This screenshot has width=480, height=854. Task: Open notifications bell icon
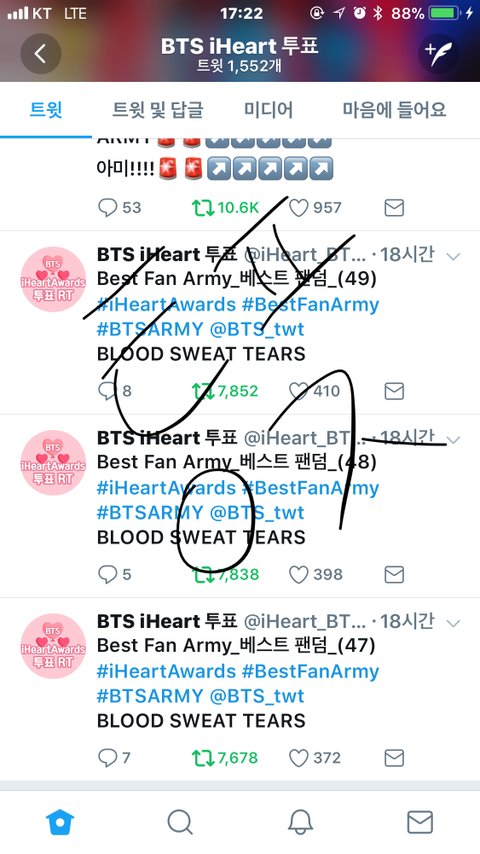tap(300, 821)
